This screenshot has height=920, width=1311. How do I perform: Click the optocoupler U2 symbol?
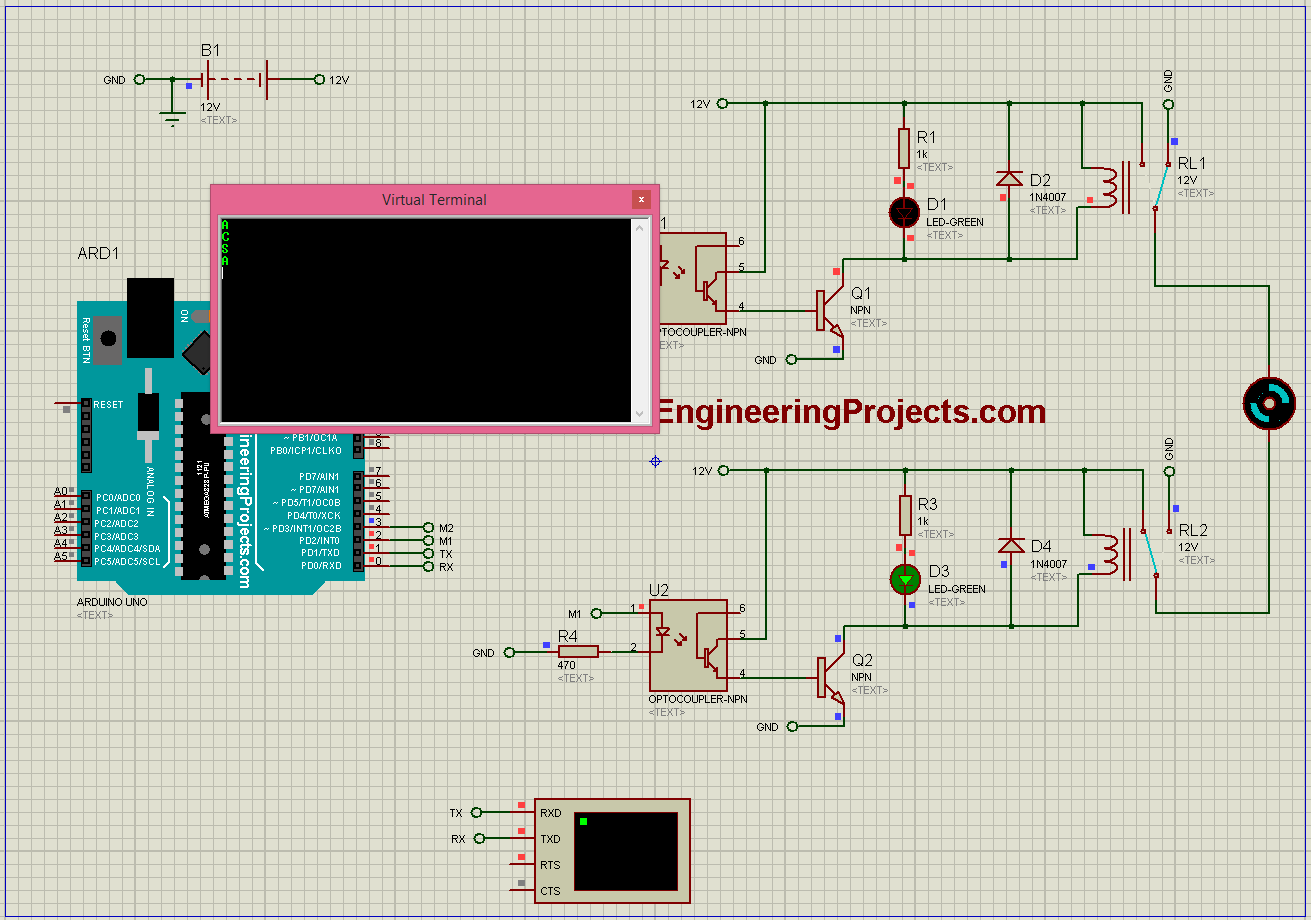[x=690, y=645]
